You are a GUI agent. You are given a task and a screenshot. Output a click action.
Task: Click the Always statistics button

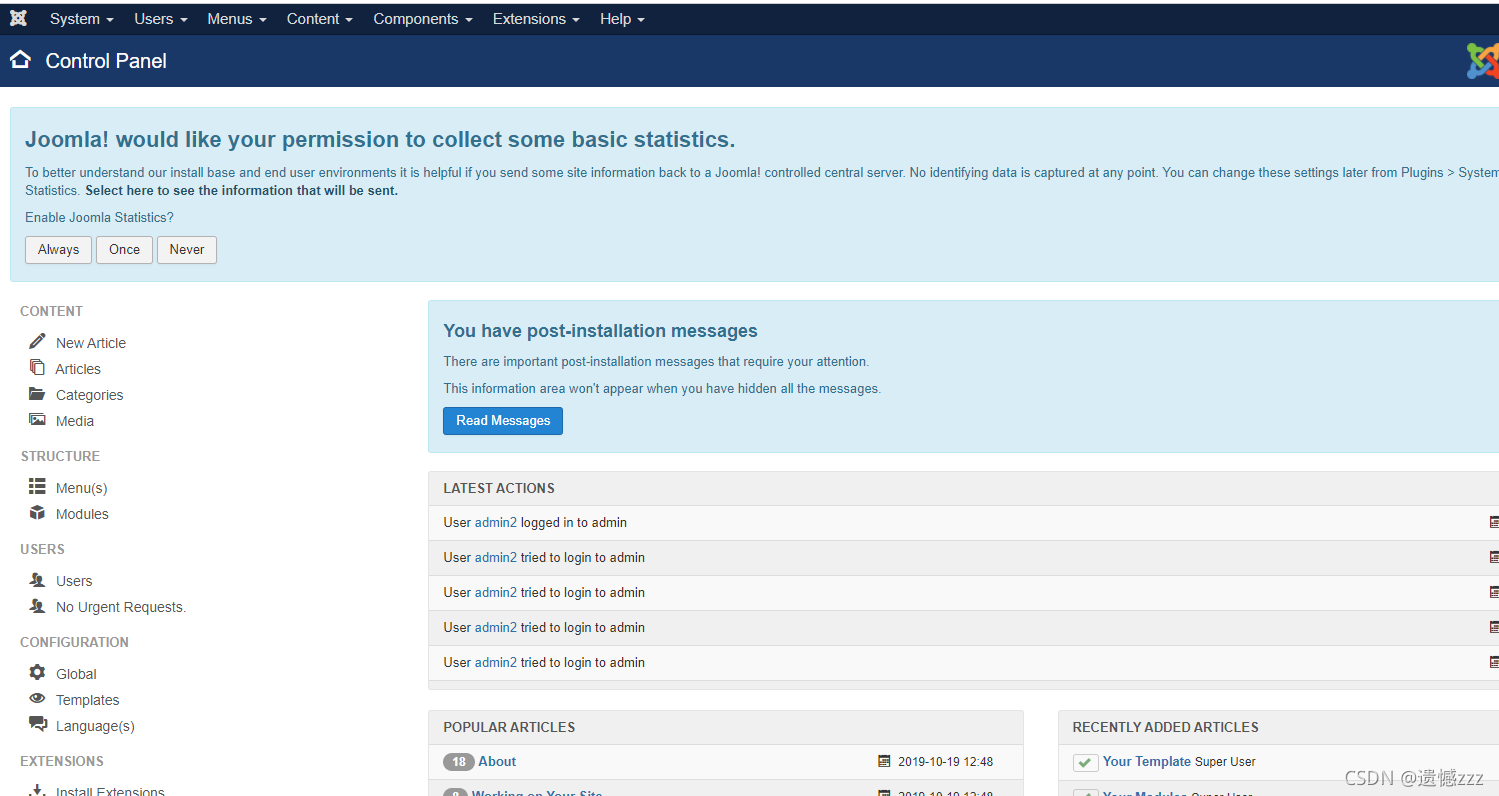58,250
